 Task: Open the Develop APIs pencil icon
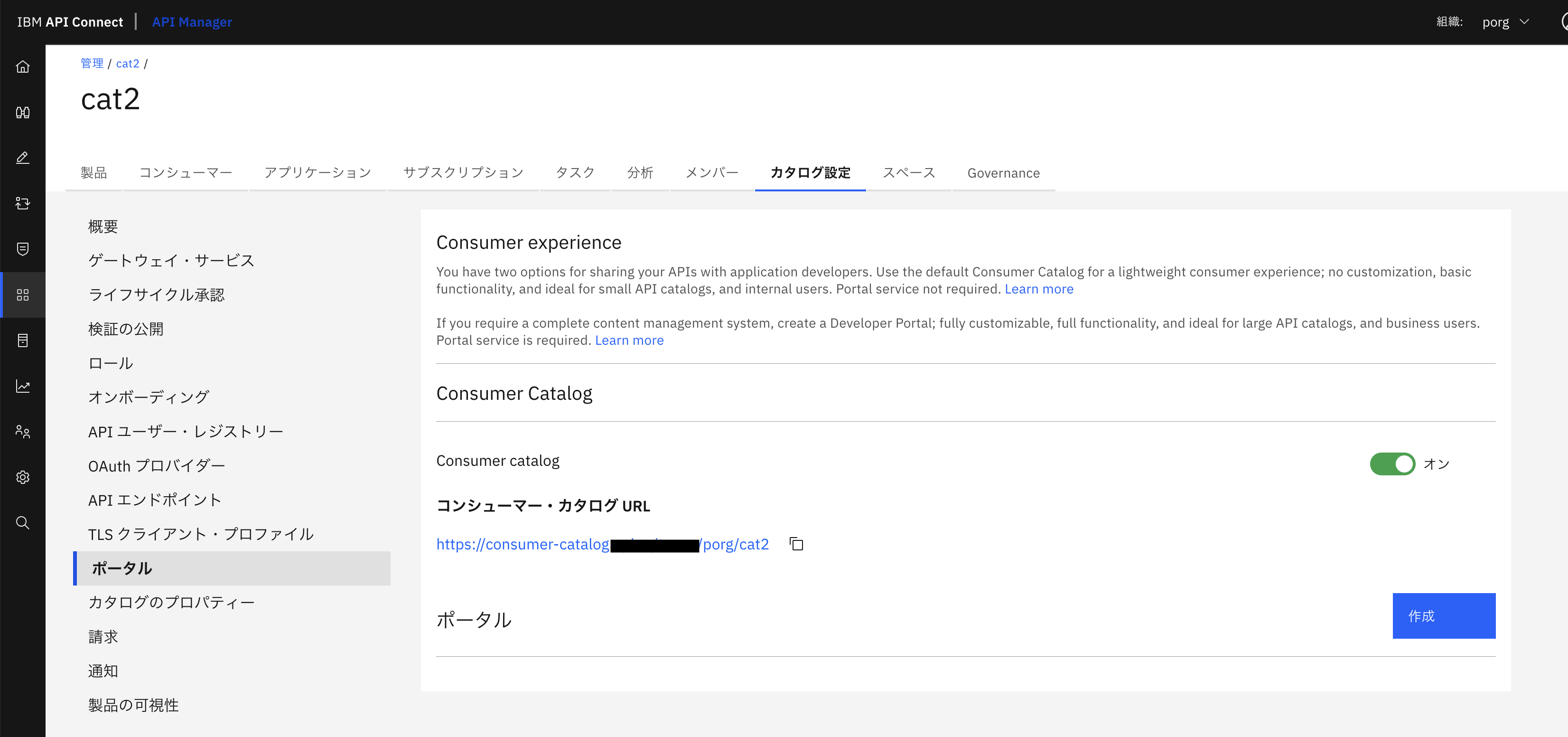point(22,157)
